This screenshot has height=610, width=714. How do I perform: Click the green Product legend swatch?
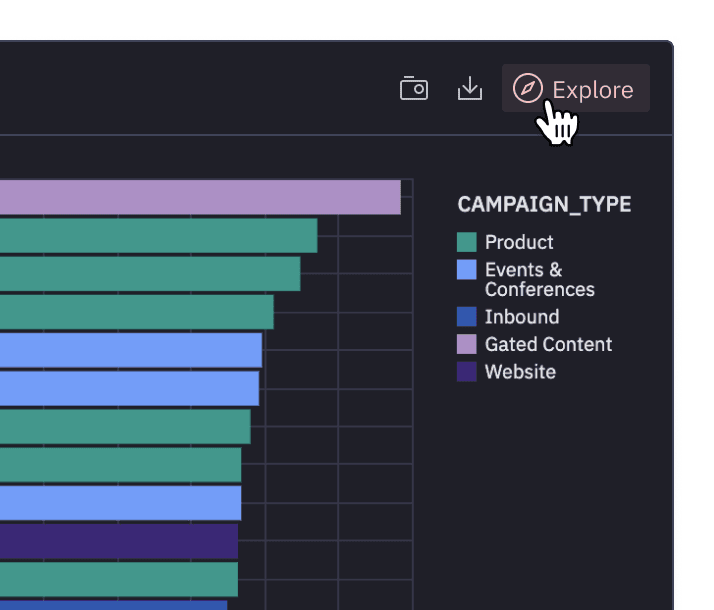[466, 242]
